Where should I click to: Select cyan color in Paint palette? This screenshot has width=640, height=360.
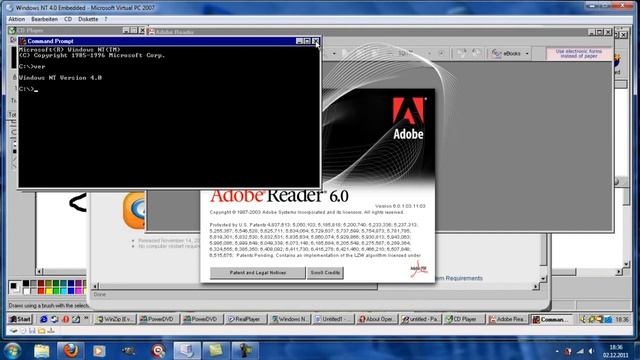coord(63,291)
